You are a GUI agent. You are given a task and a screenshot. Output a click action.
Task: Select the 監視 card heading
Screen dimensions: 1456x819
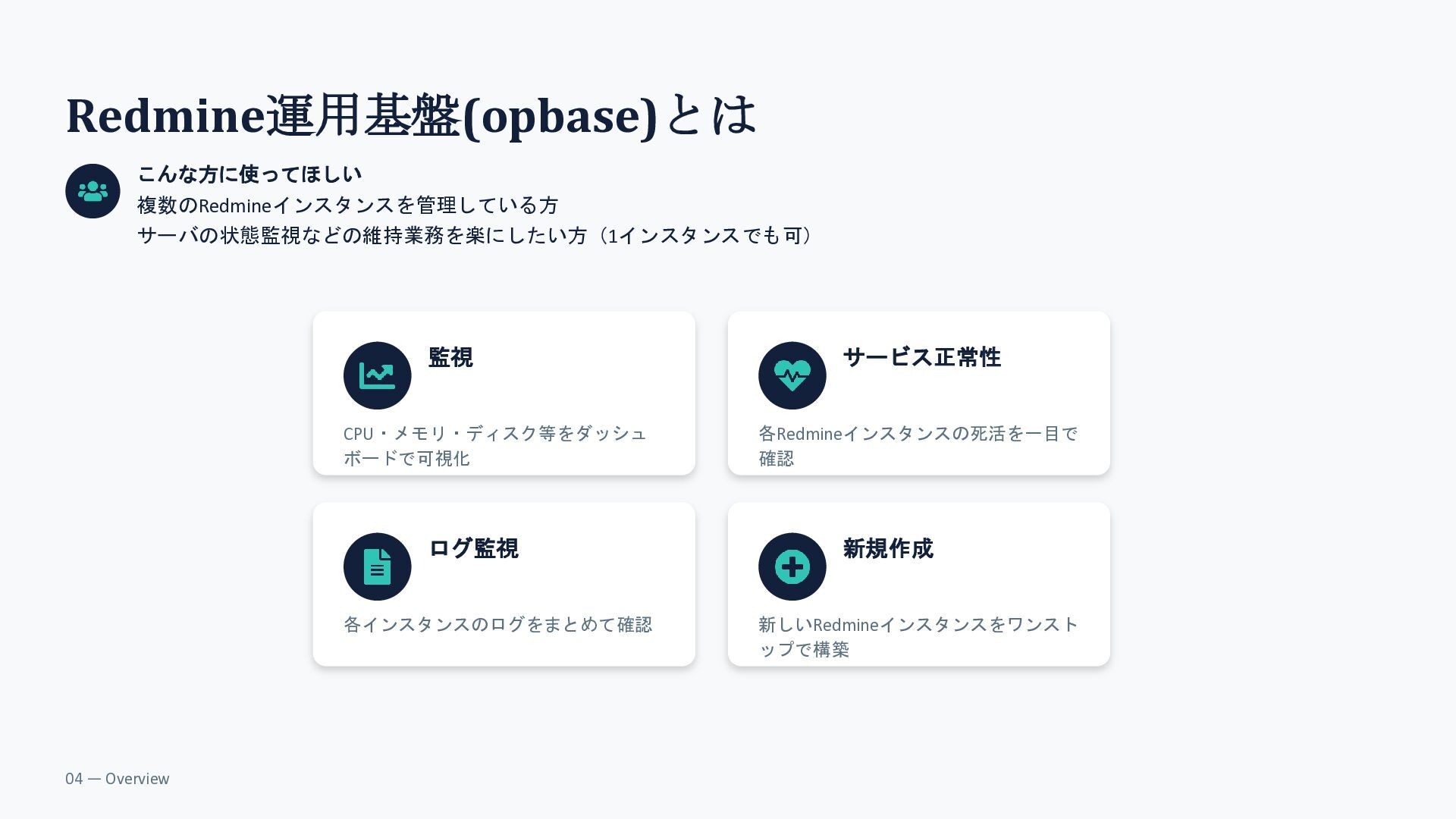(450, 357)
